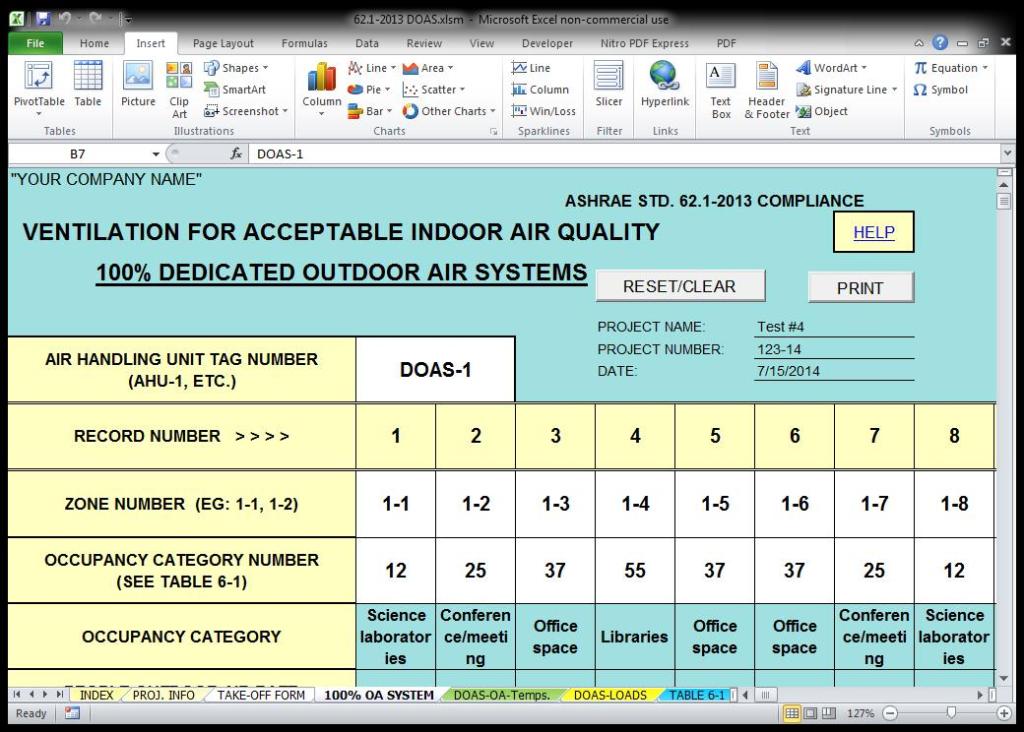The width and height of the screenshot is (1024, 732).
Task: Open the Shapes dropdown gallery
Action: click(237, 68)
